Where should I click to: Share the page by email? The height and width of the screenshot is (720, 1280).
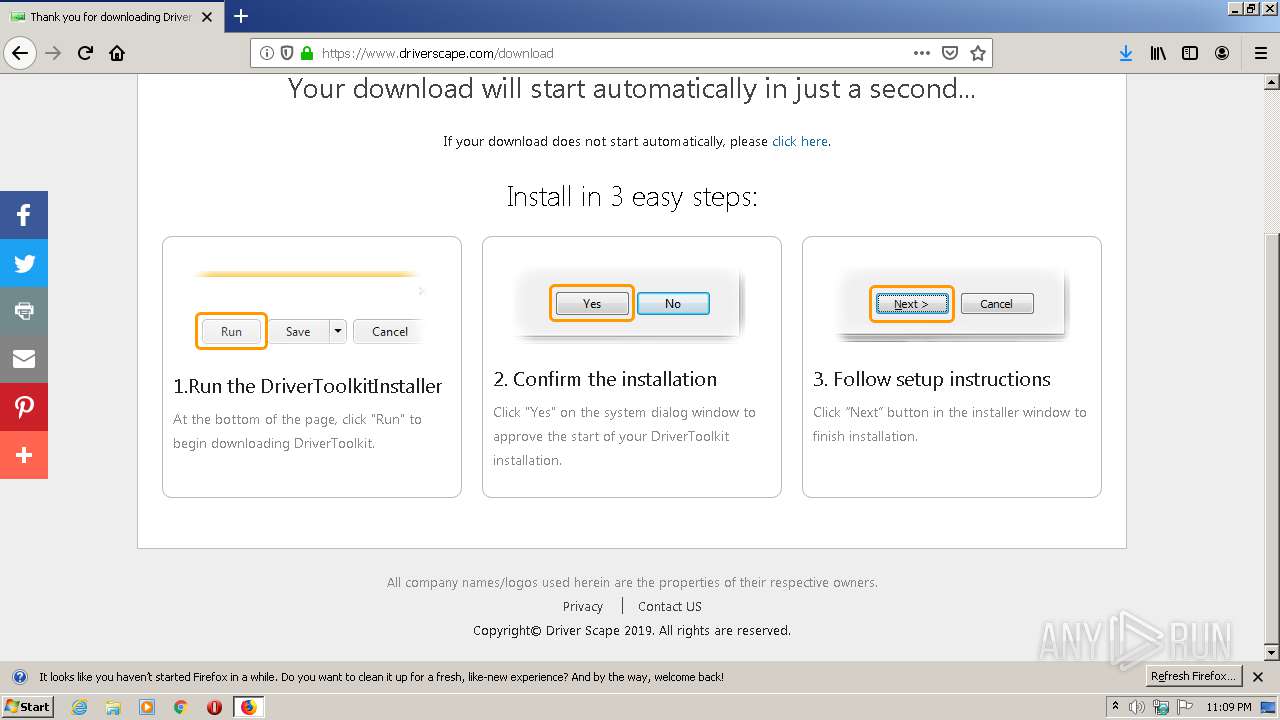tap(24, 359)
